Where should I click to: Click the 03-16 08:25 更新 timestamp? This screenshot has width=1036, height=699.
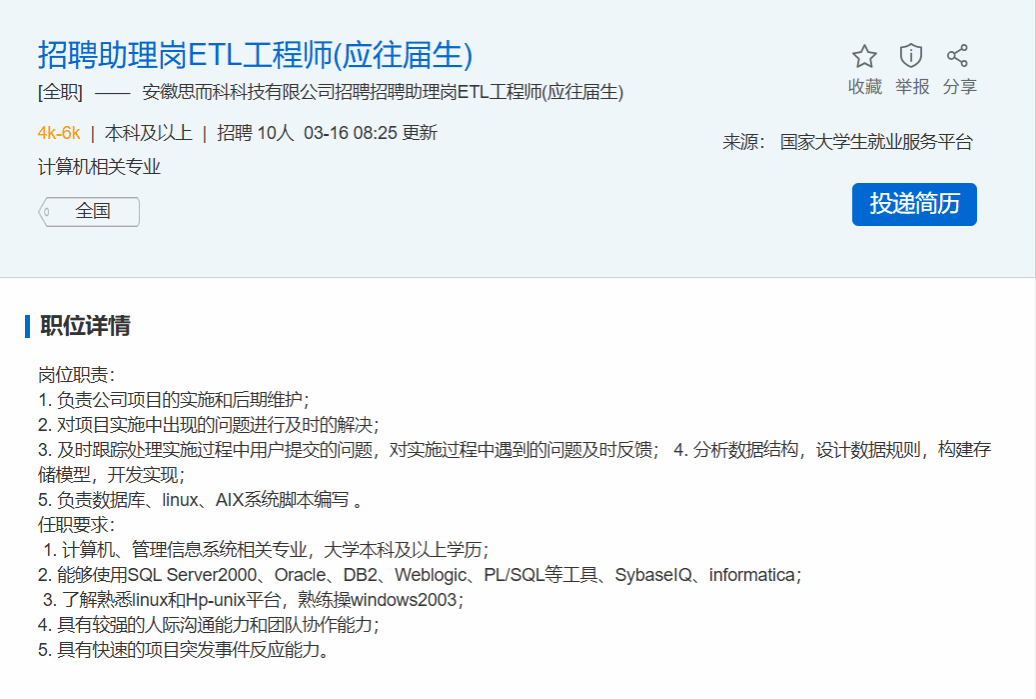(x=370, y=133)
